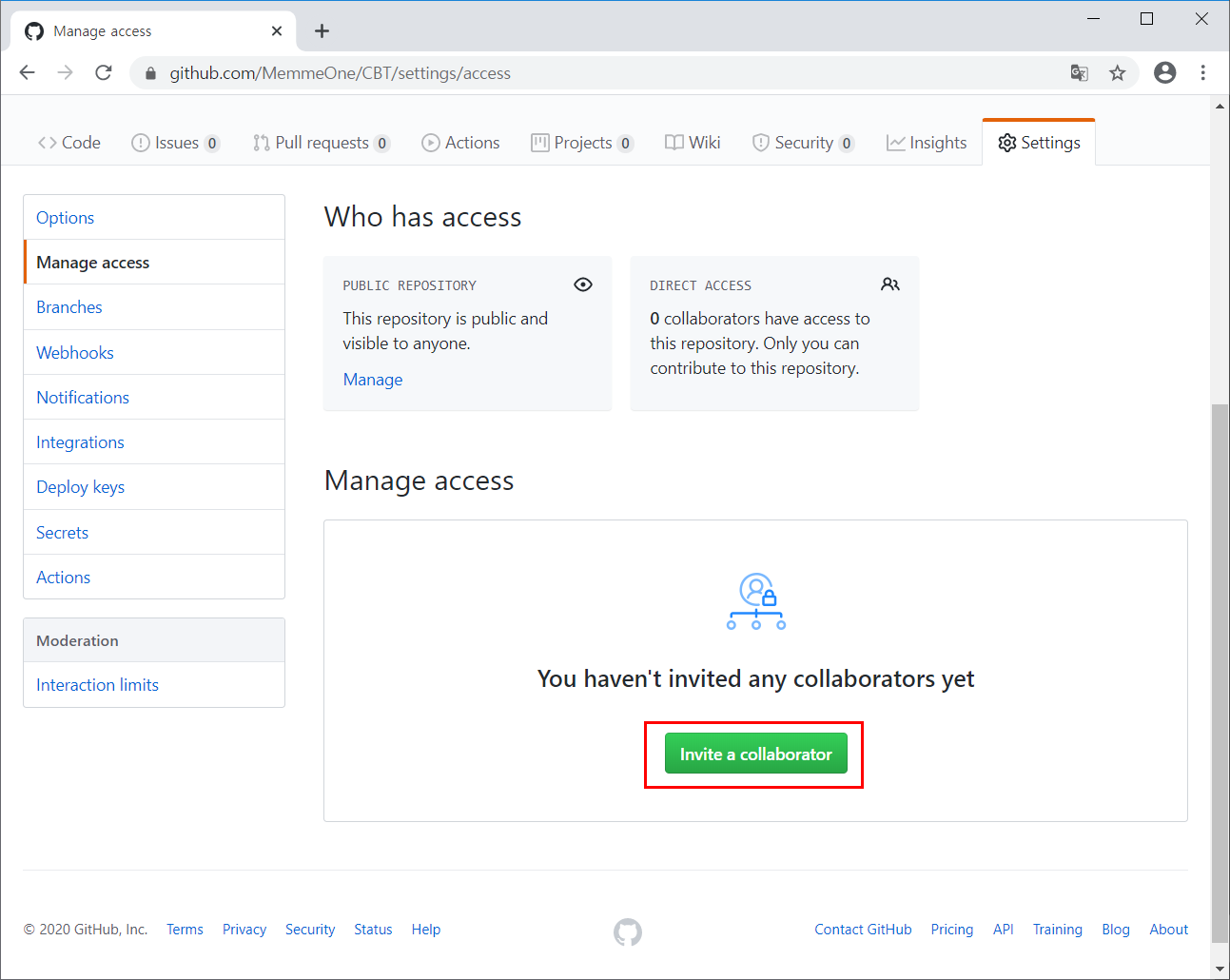1230x980 pixels.
Task: Click the eye icon in Public Repository card
Action: click(x=583, y=284)
